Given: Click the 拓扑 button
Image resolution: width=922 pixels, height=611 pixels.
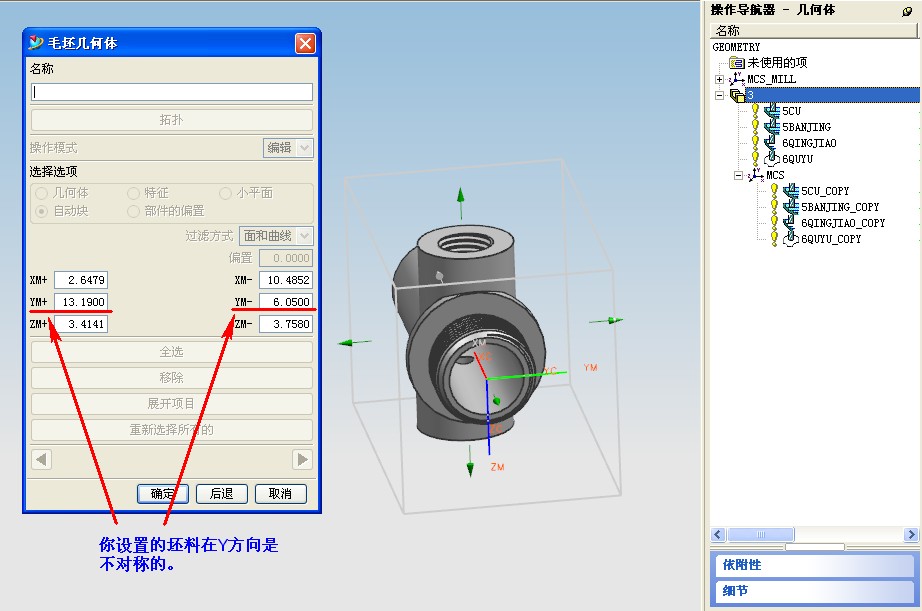Looking at the screenshot, I should click(x=172, y=120).
